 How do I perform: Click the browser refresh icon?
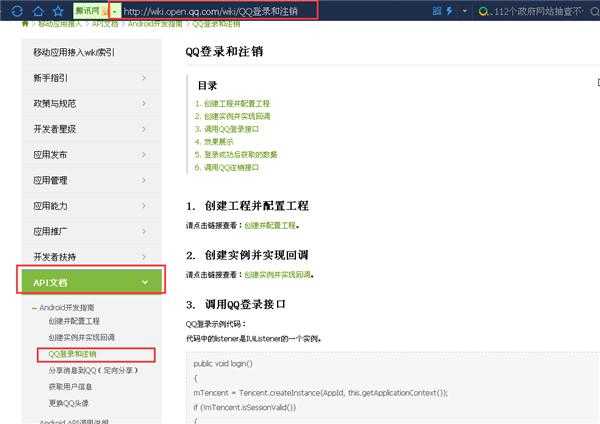coord(17,11)
